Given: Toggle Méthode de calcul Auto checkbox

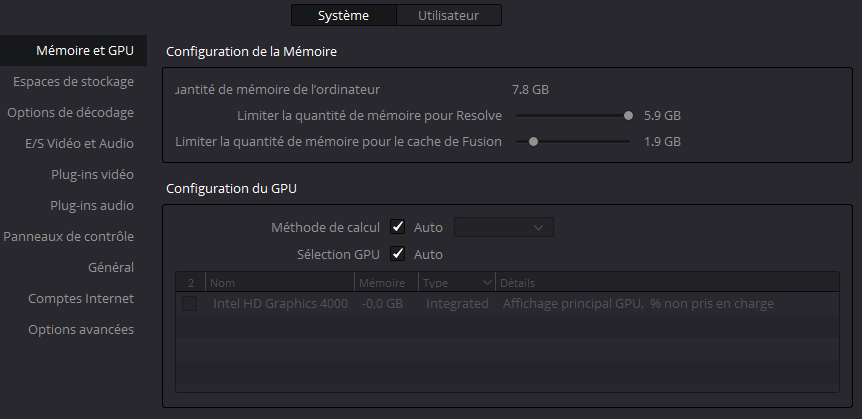Looking at the screenshot, I should (x=397, y=227).
